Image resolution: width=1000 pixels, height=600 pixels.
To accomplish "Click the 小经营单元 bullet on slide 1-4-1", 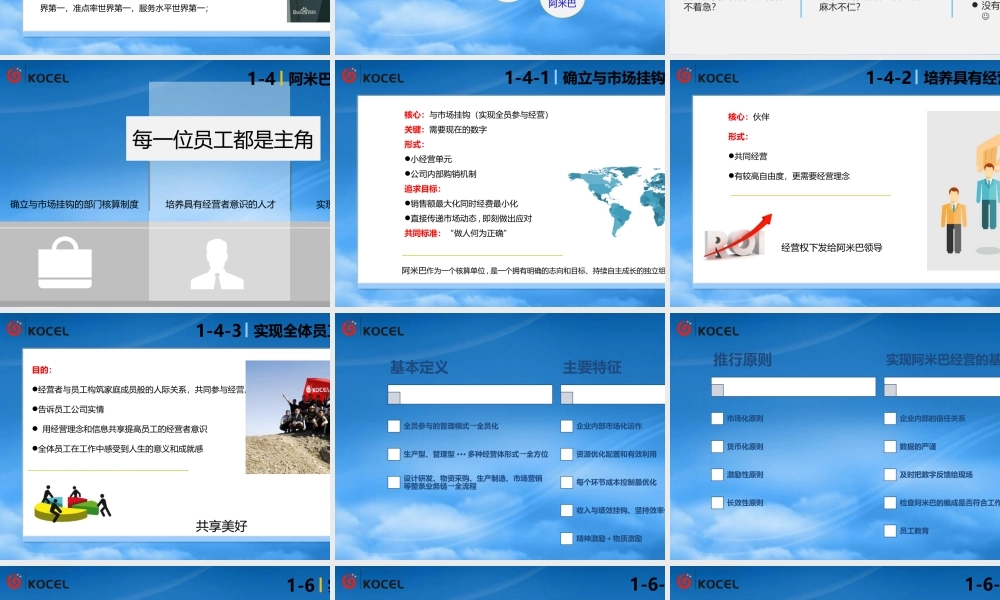I will (428, 159).
